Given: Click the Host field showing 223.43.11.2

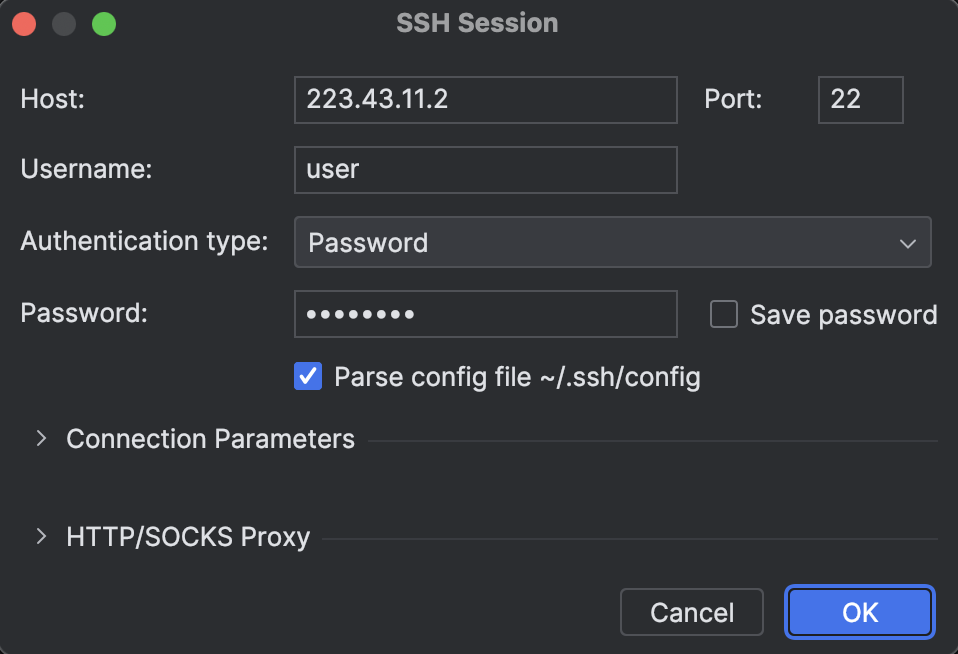Looking at the screenshot, I should [485, 100].
